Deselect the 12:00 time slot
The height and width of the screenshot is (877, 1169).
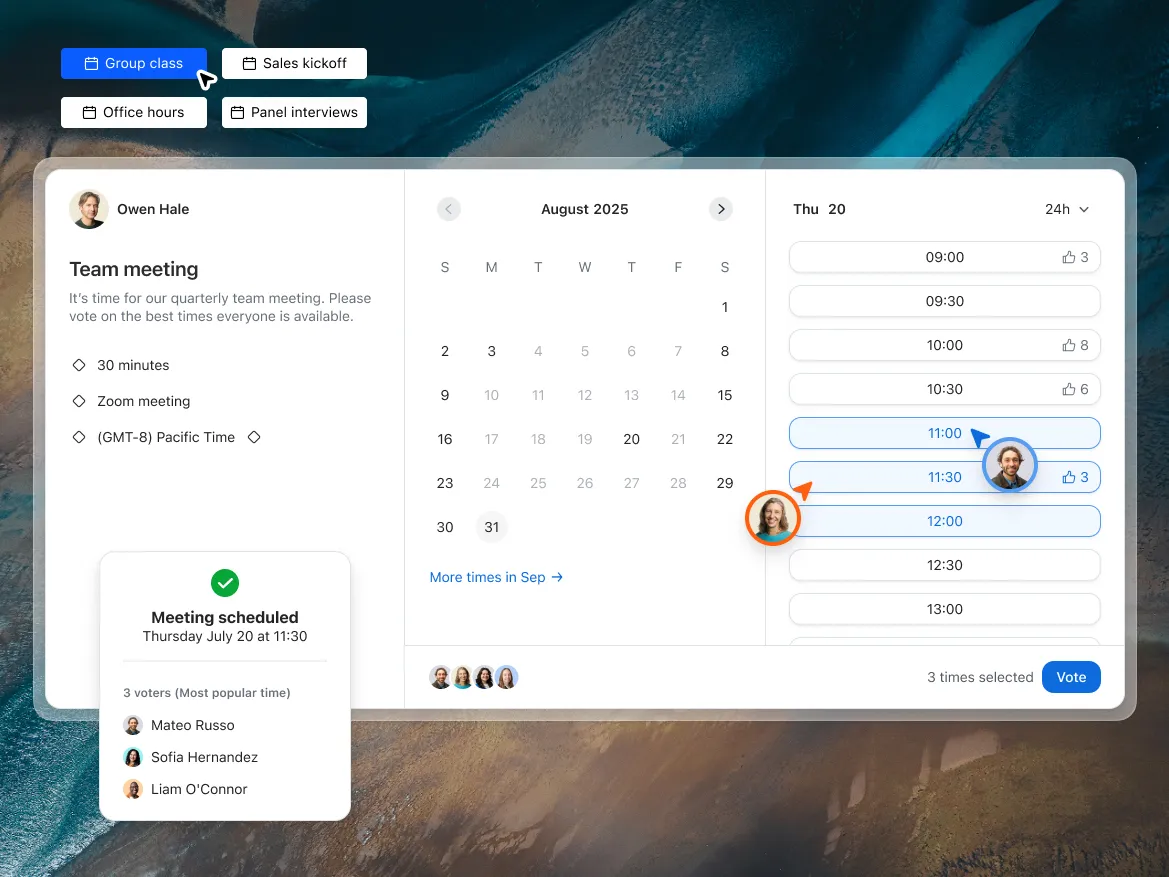[945, 521]
